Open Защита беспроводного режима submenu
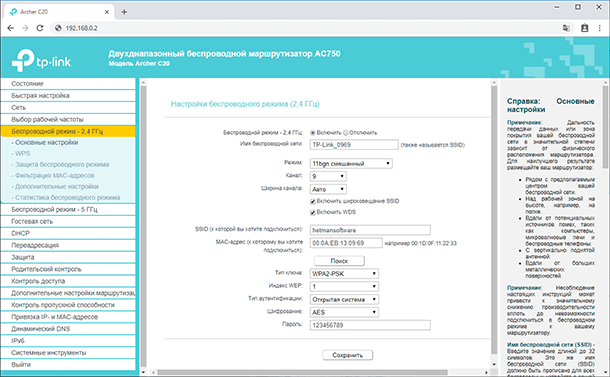The image size is (610, 377). (60, 165)
